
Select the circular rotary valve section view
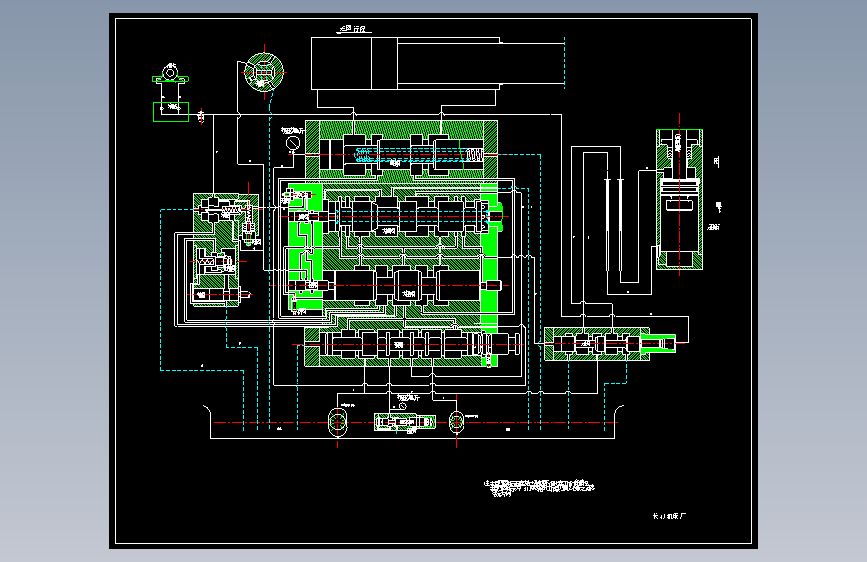tap(264, 72)
